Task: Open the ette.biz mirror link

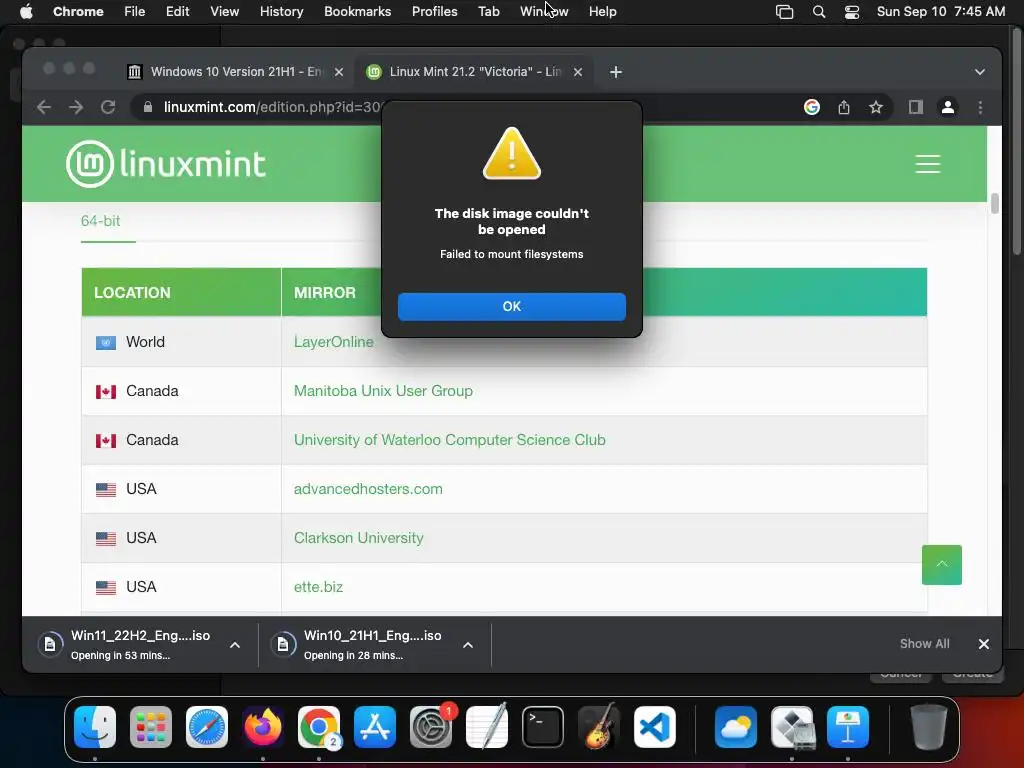Action: coord(318,586)
